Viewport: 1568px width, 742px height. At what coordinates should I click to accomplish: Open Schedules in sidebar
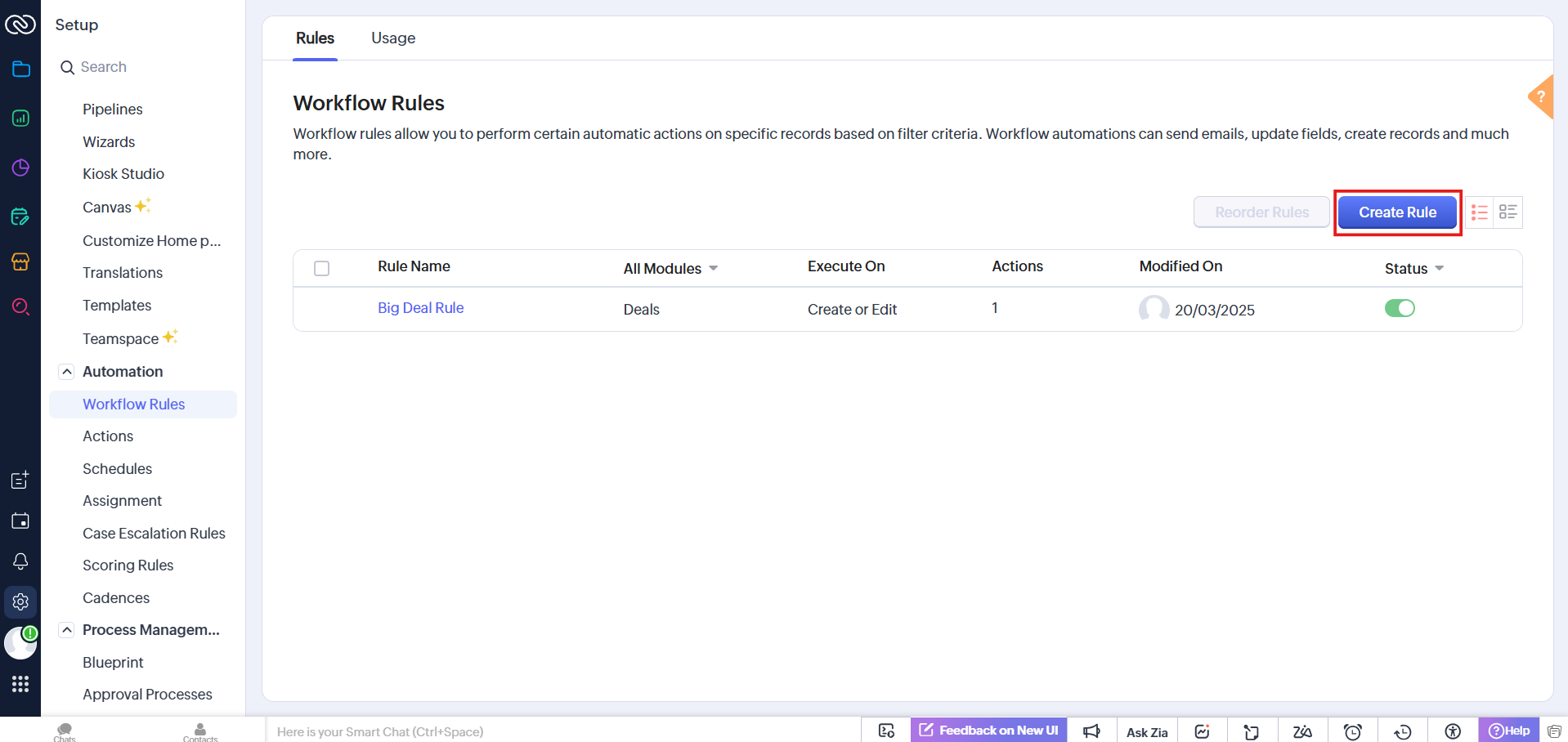117,469
